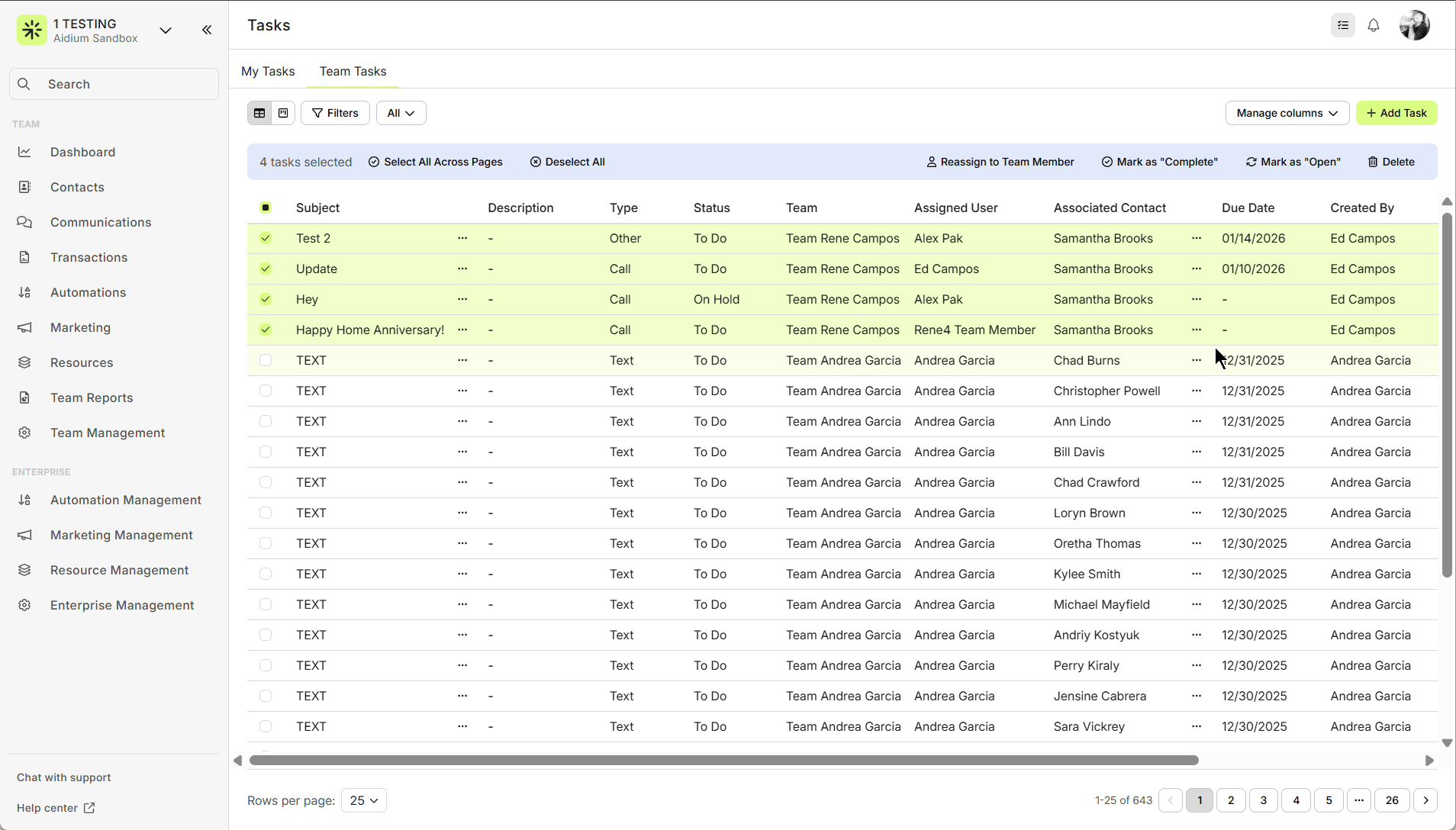
Task: Collapse the sidebar with double chevron icon
Action: pyautogui.click(x=207, y=30)
